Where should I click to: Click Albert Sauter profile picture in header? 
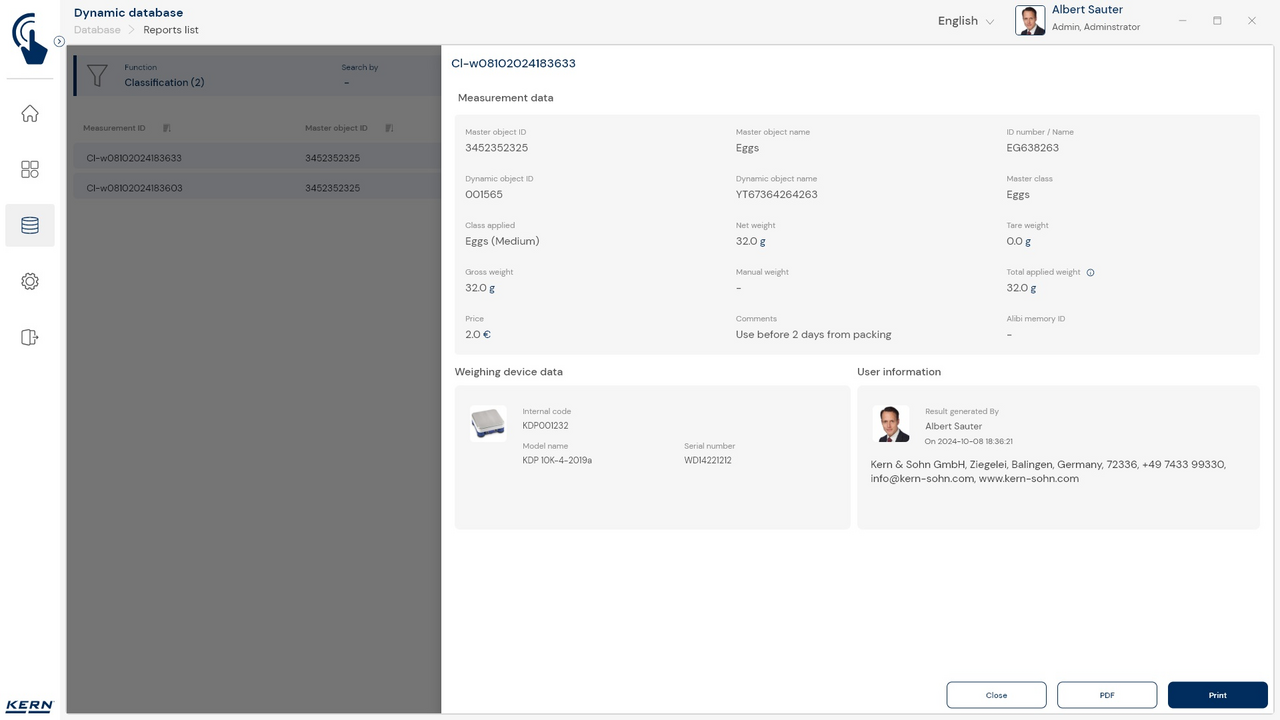[1030, 21]
